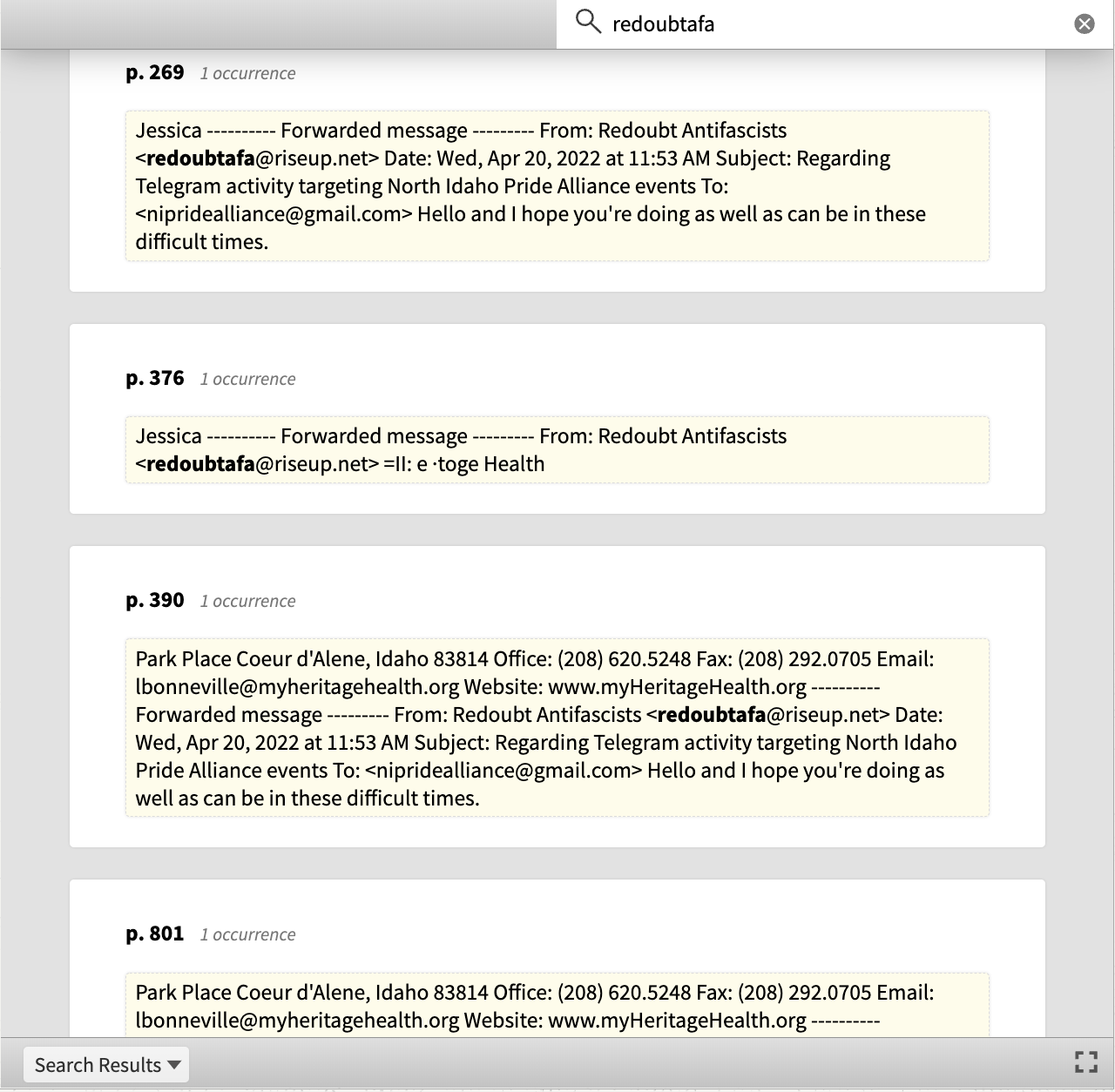Click the magnifying glass search icon
Image resolution: width=1115 pixels, height=1092 pixels.
click(589, 23)
